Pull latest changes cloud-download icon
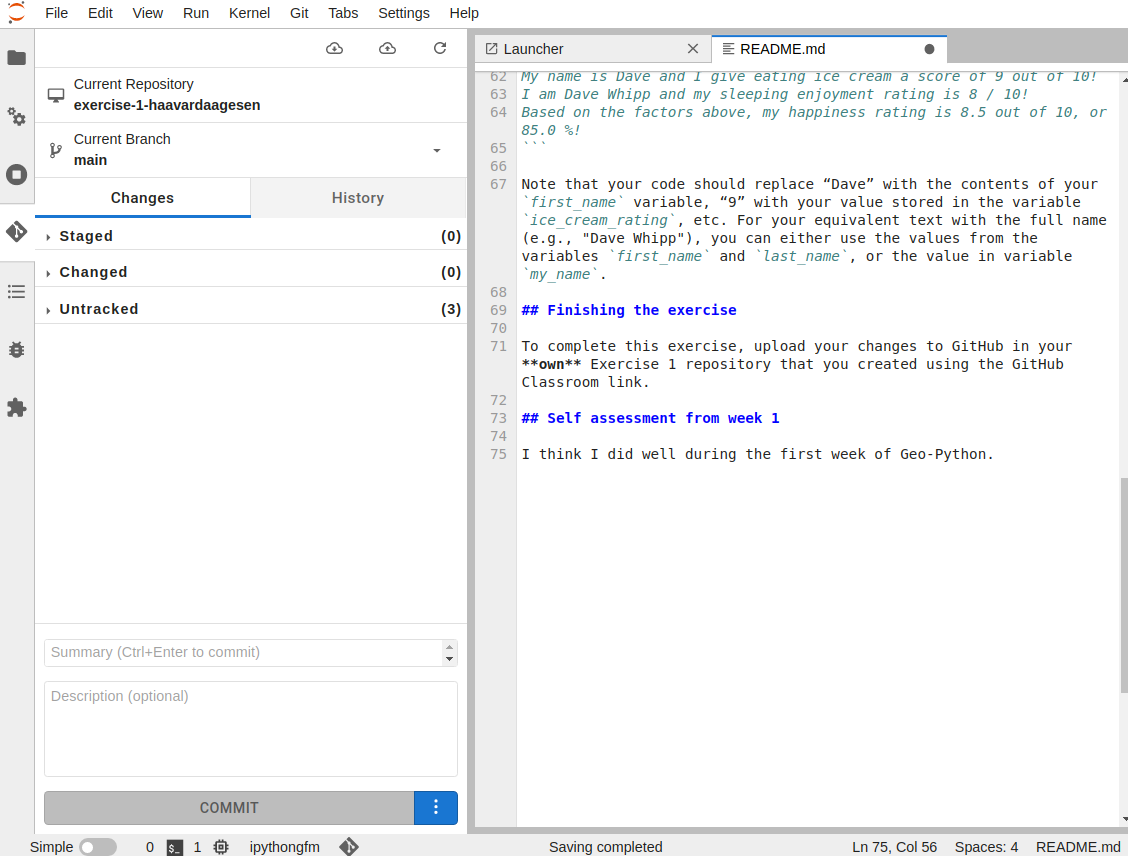Screen dimensions: 1128x856 click(x=335, y=48)
